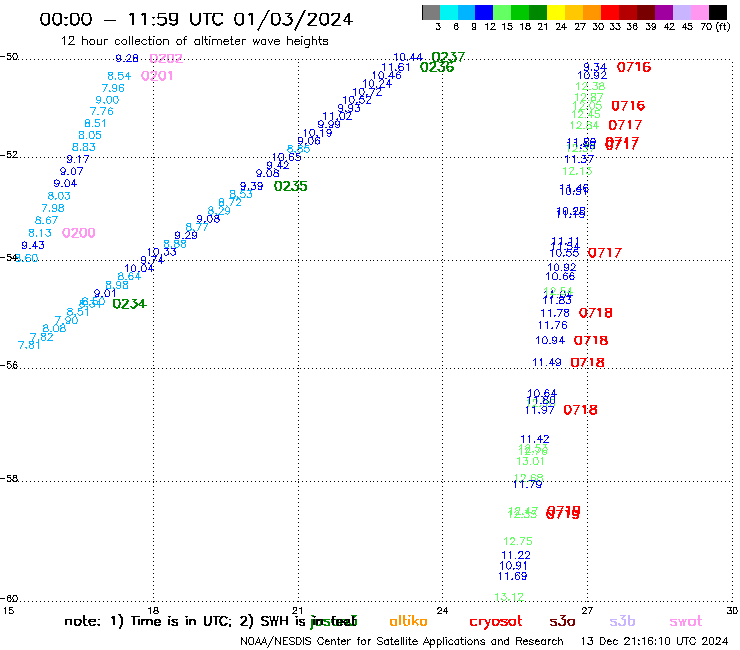
Task: Click the wave height value 8.54
Action: point(119,76)
